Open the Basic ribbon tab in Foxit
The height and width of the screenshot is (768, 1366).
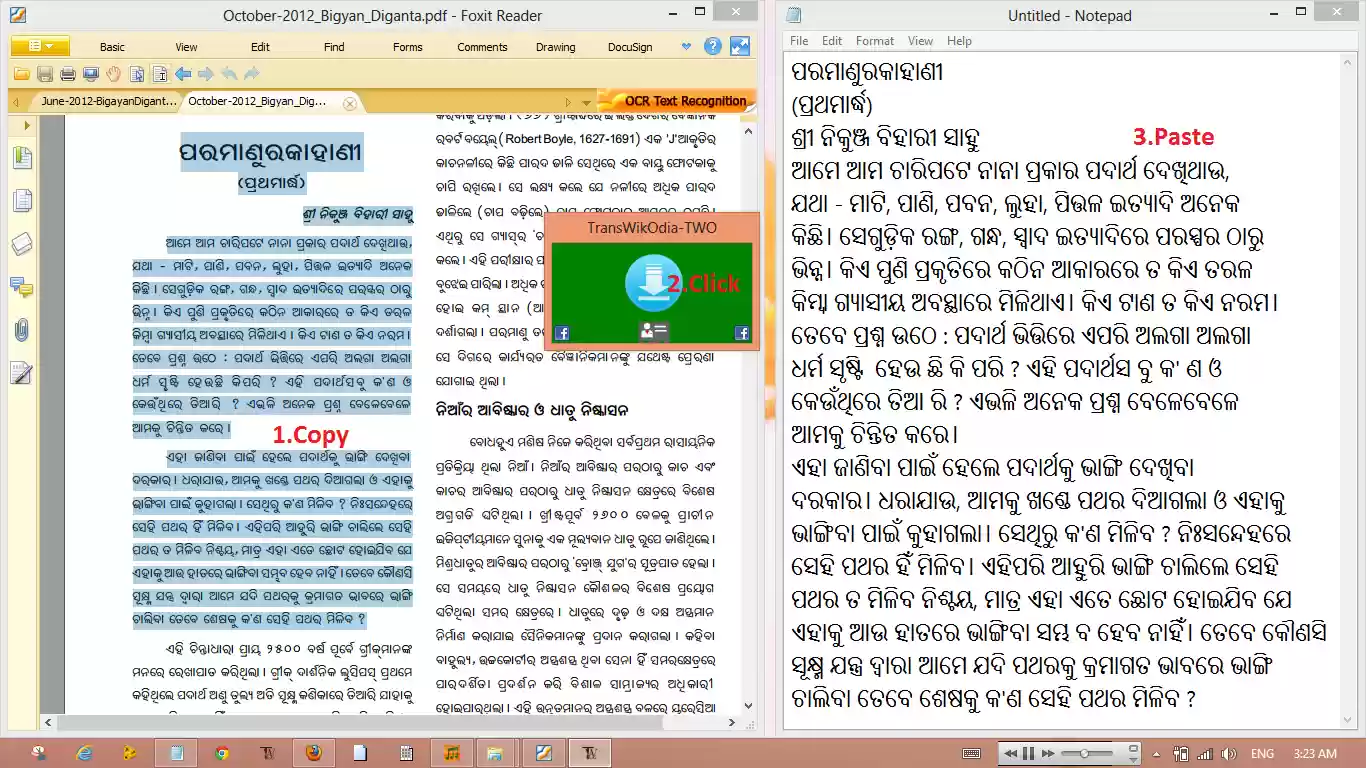click(112, 47)
